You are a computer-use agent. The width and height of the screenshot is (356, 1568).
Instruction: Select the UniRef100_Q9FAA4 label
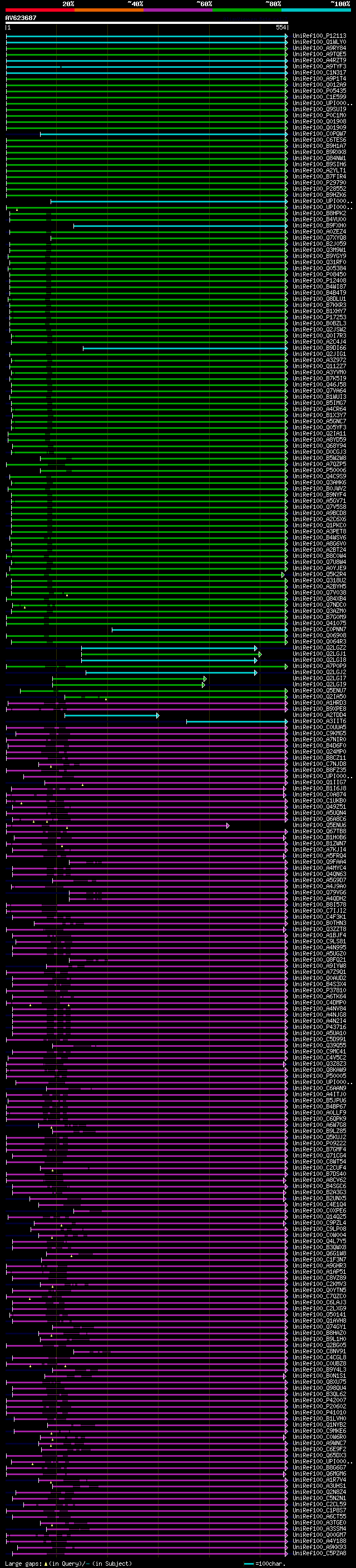[x=319, y=862]
